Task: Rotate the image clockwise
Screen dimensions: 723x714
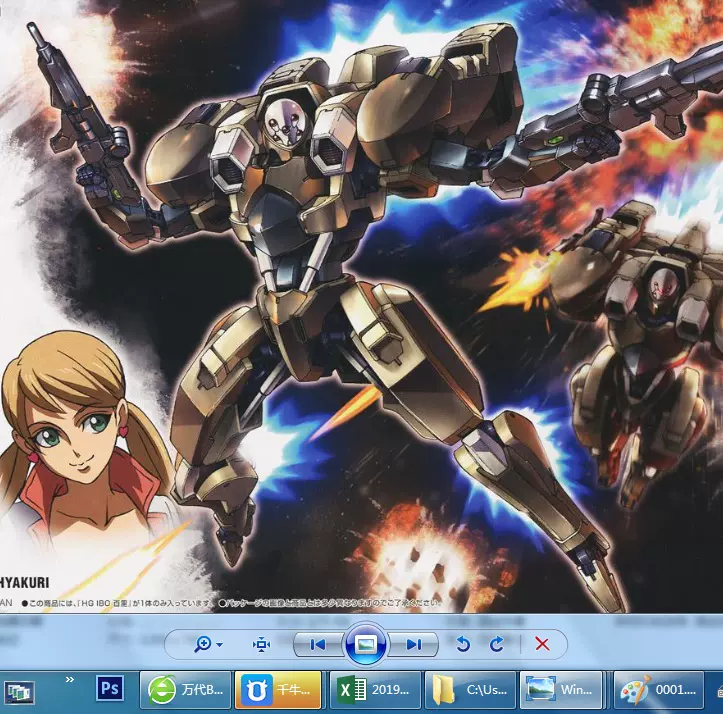Action: pos(497,644)
